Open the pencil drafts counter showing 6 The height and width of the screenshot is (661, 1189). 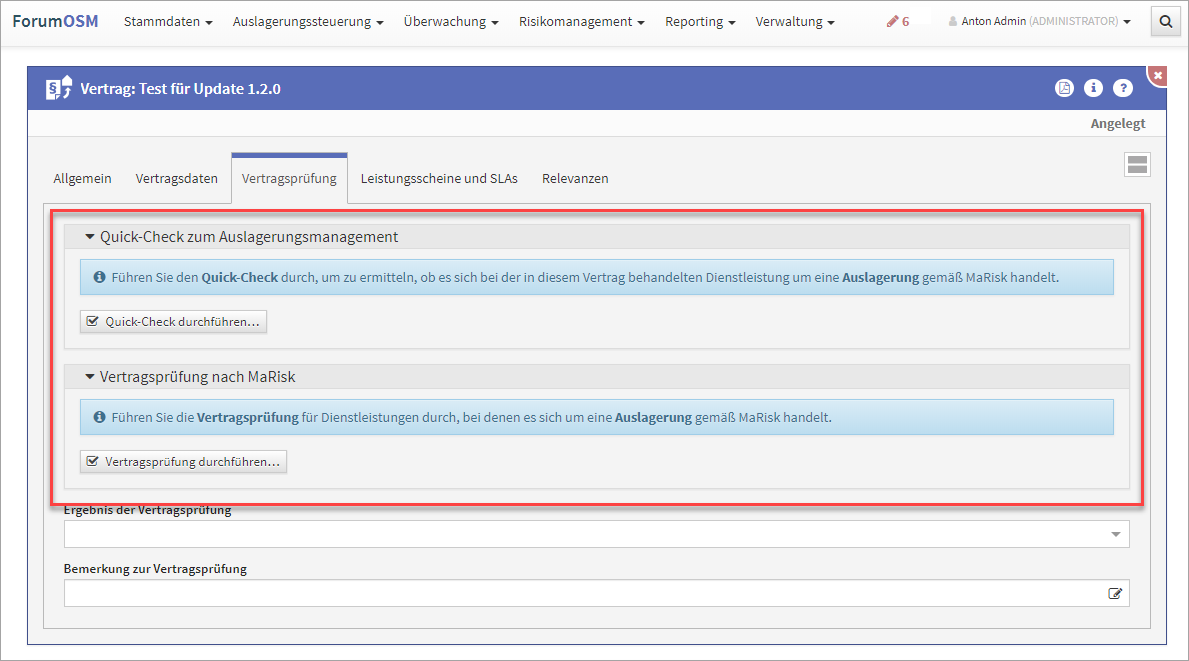pos(898,21)
